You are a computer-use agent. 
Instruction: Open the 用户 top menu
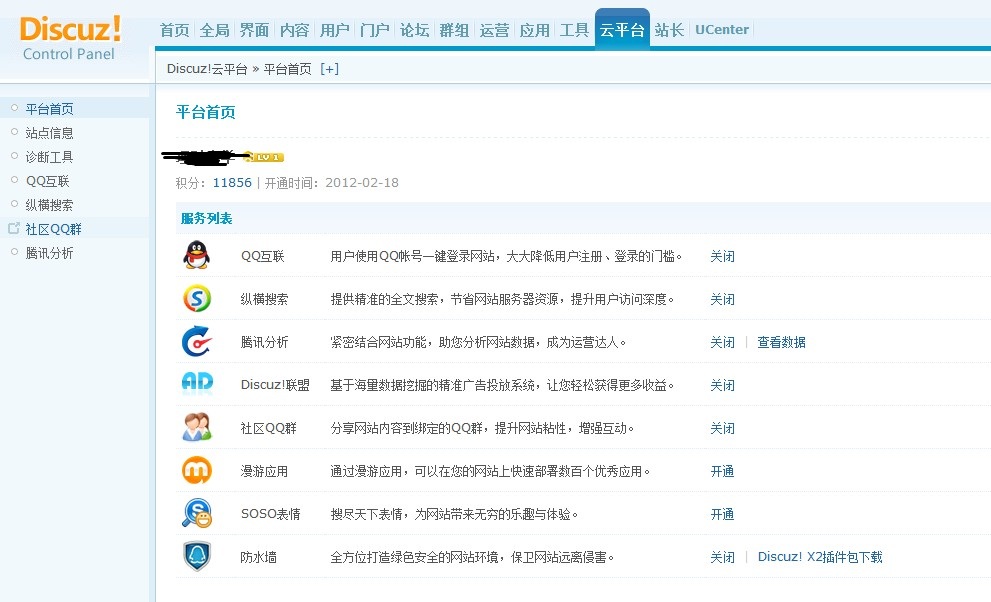pyautogui.click(x=334, y=30)
